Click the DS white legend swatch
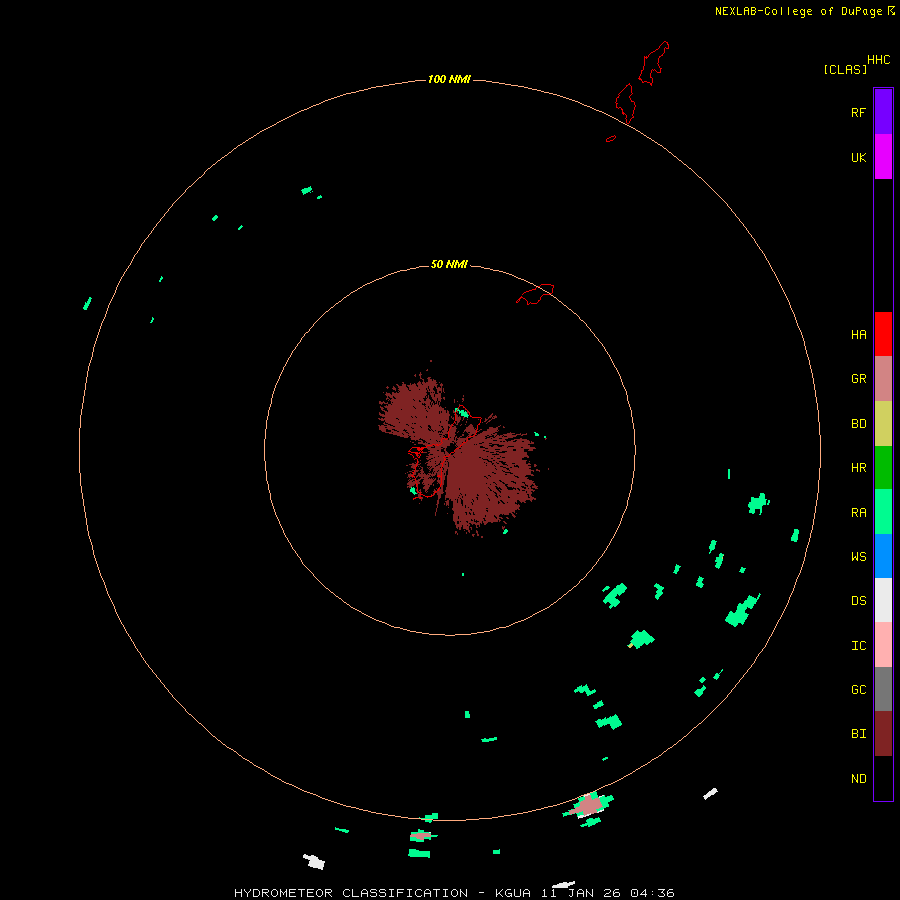900x900 pixels. [883, 600]
